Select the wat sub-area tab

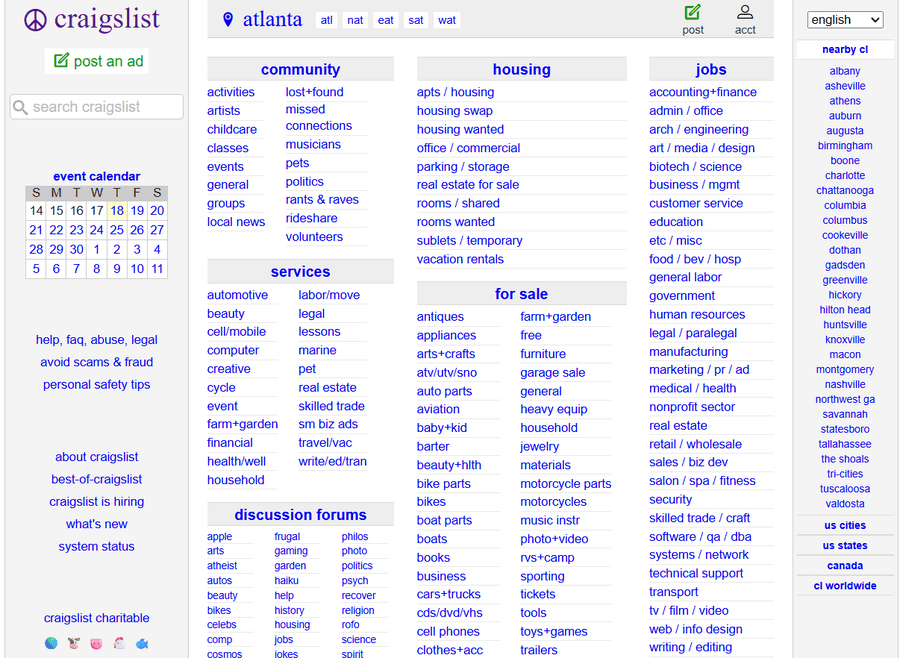[x=447, y=20]
